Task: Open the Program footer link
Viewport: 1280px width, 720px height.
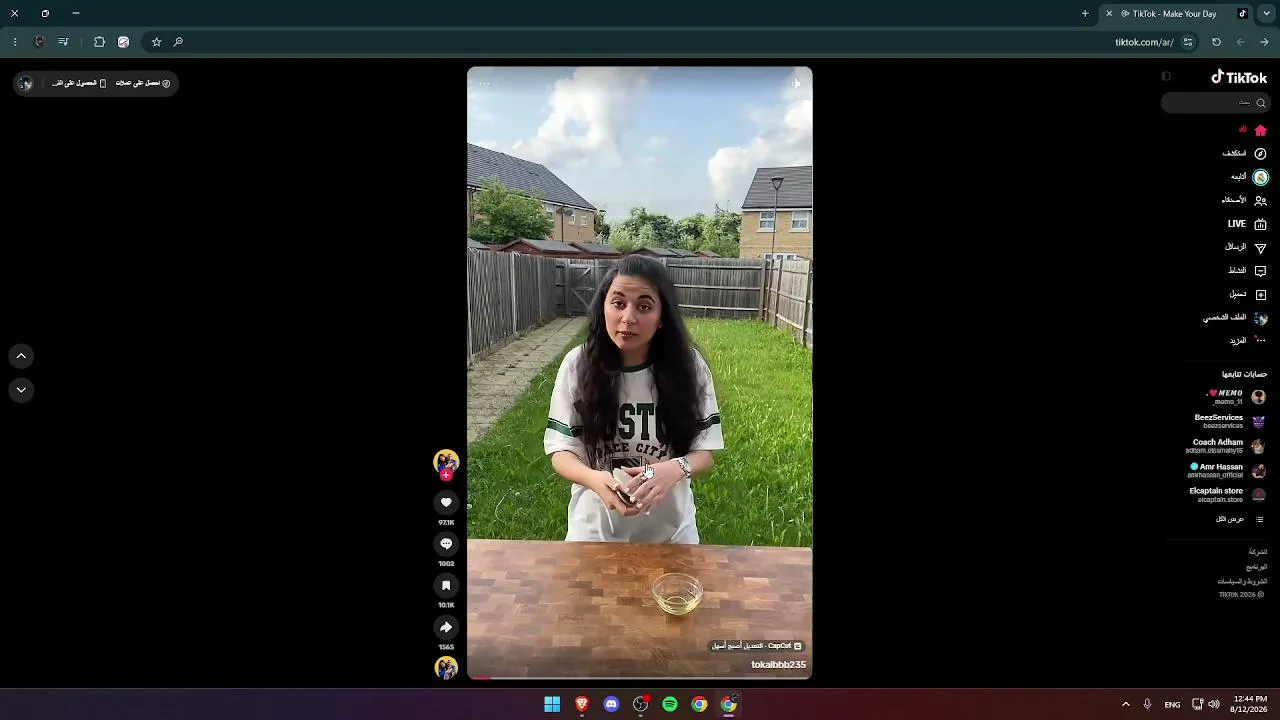Action: (1256, 567)
